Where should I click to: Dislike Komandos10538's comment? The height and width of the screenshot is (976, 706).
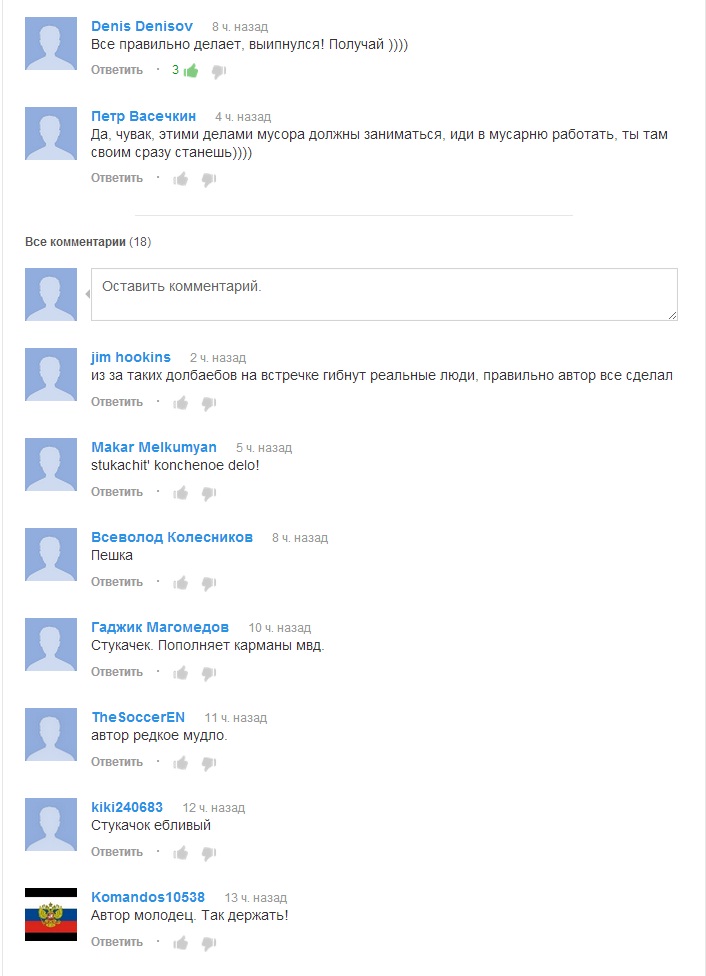pyautogui.click(x=209, y=944)
